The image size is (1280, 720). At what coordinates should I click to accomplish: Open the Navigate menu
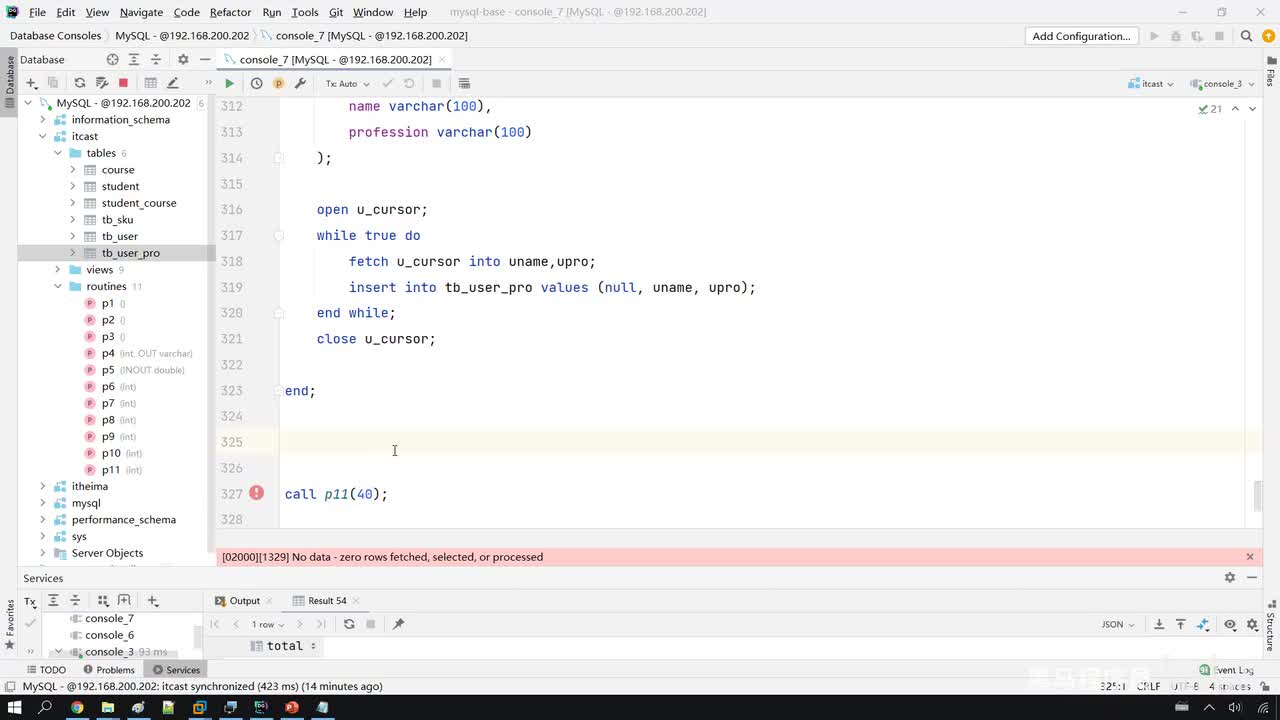[x=141, y=12]
